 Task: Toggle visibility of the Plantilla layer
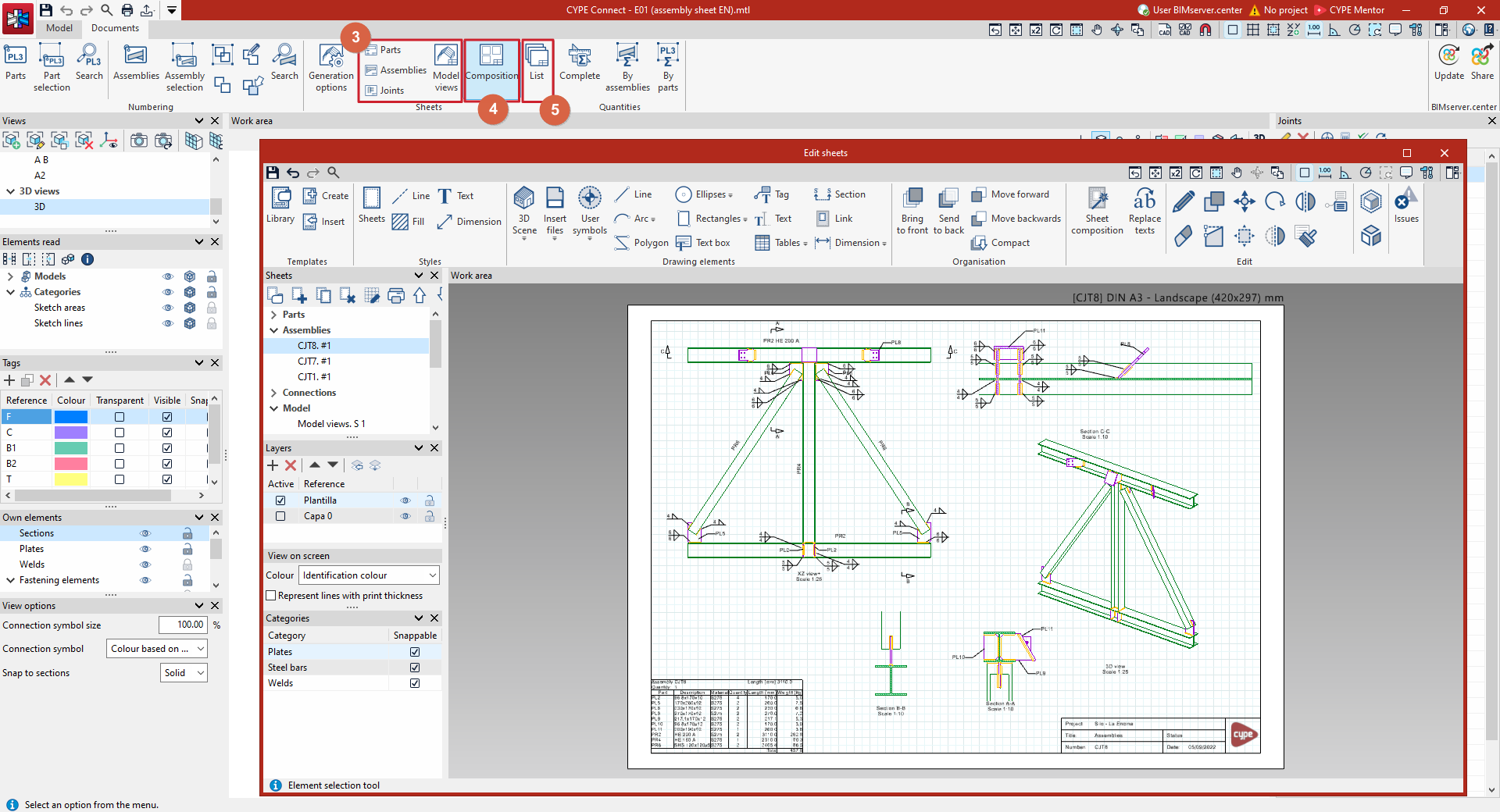[x=405, y=500]
